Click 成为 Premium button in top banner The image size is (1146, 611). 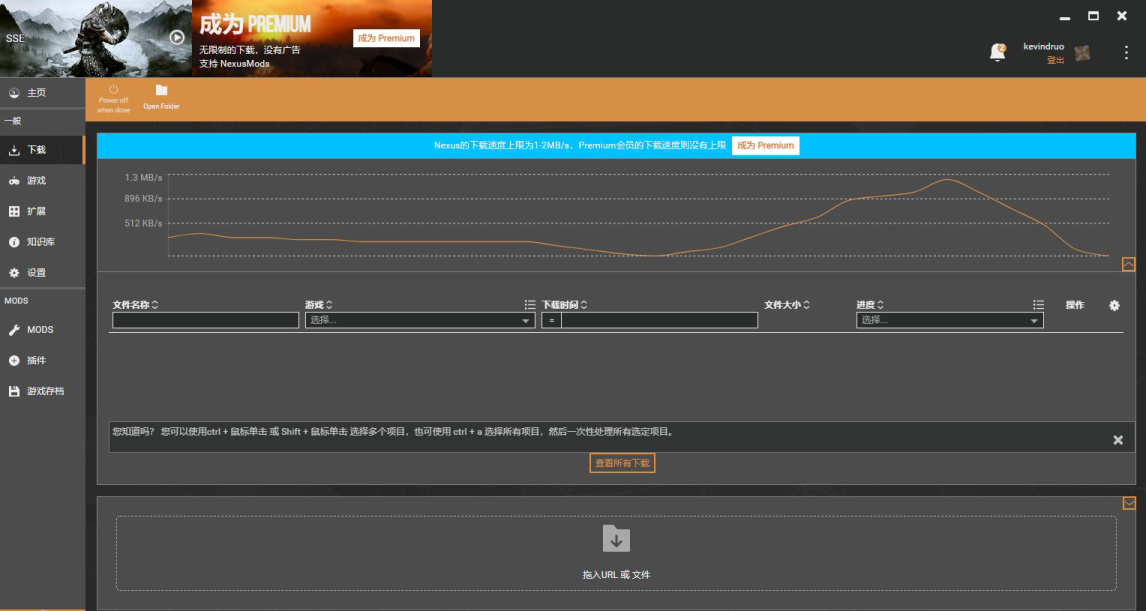click(x=387, y=38)
